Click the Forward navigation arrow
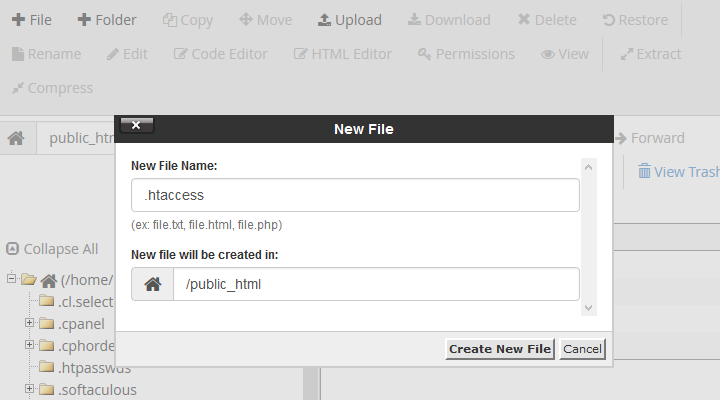720x400 pixels. point(621,138)
